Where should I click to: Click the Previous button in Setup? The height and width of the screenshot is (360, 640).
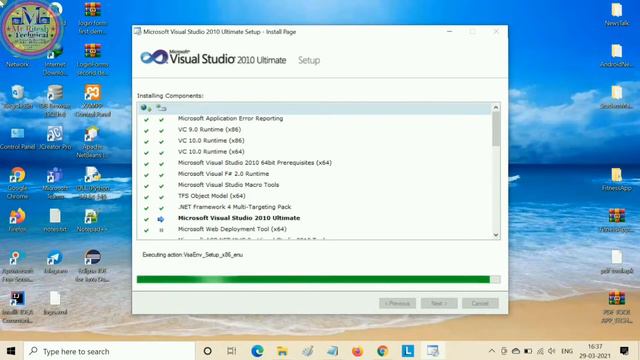tap(397, 303)
